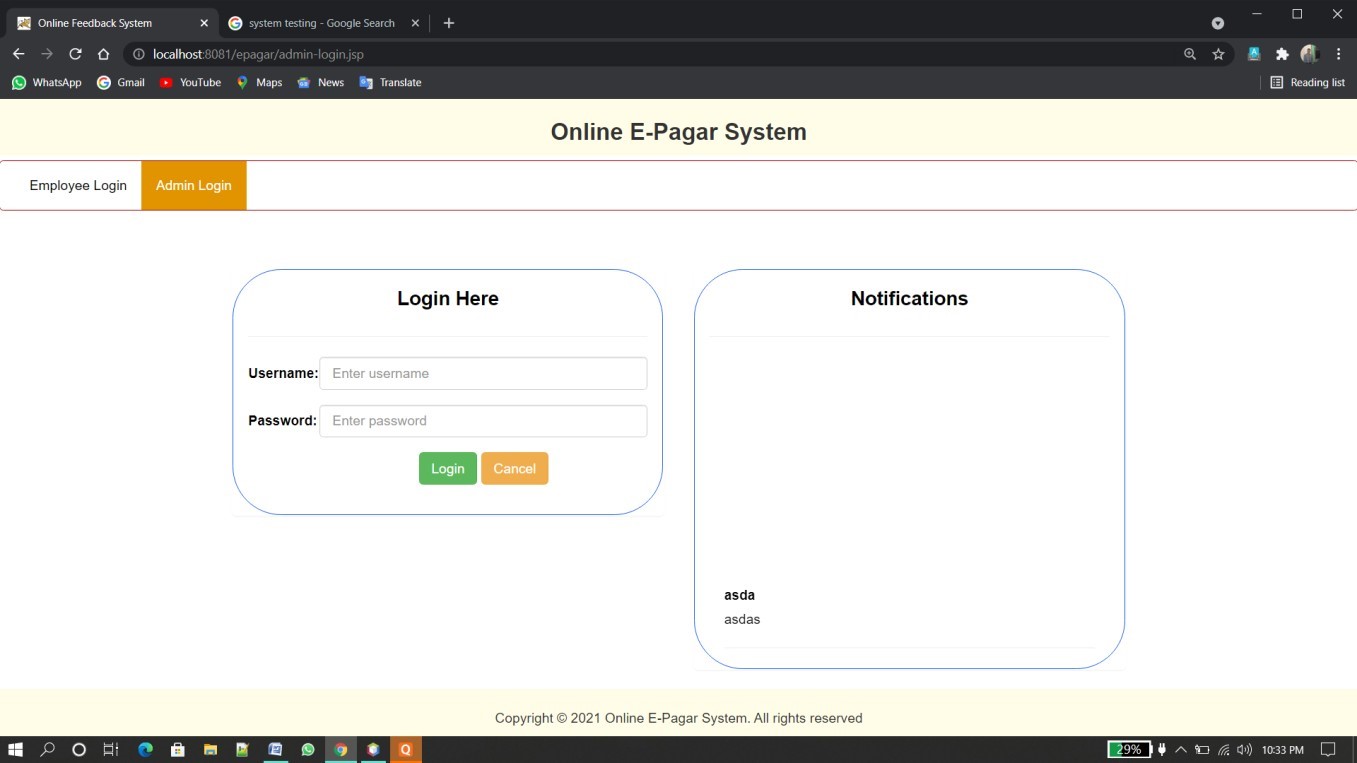Image resolution: width=1357 pixels, height=763 pixels.
Task: Open Google Translate from the bookmarks bar
Action: pos(390,82)
